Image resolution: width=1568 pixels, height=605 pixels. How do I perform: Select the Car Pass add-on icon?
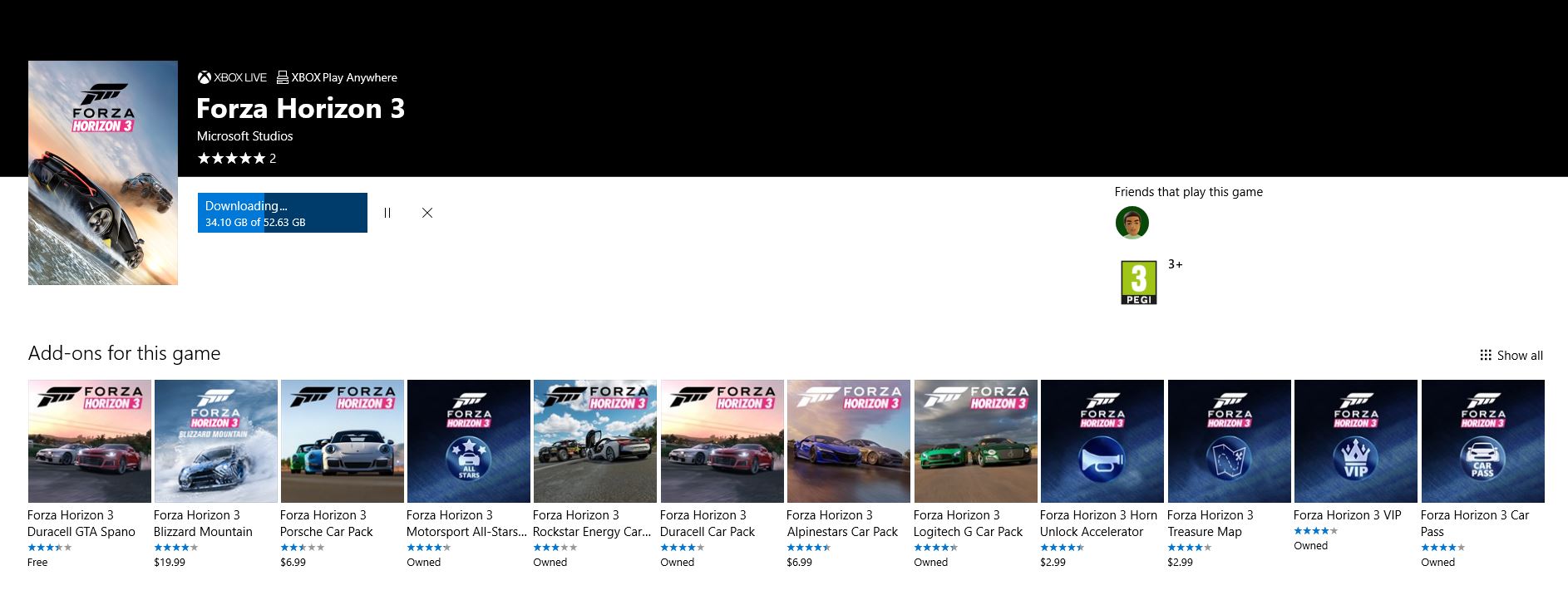pyautogui.click(x=1483, y=441)
